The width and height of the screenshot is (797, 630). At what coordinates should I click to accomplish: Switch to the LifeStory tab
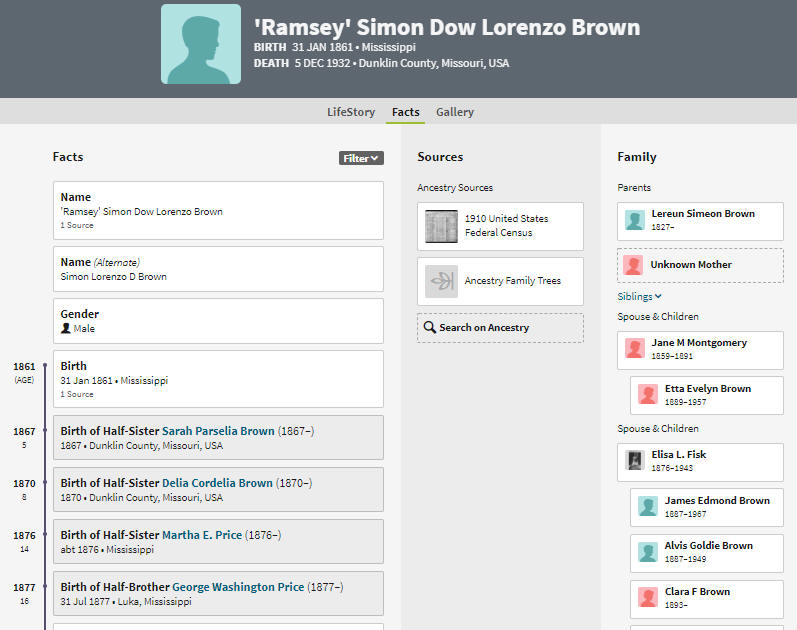(x=351, y=112)
